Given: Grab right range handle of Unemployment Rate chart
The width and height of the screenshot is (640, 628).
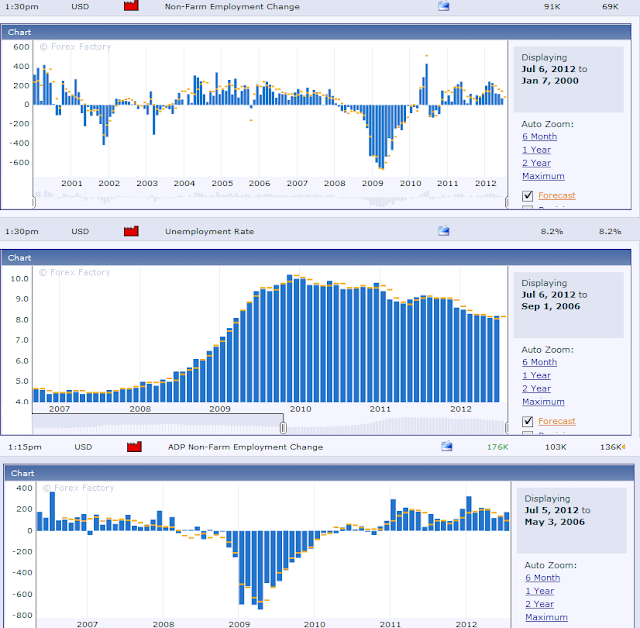Looking at the screenshot, I should click(x=507, y=428).
